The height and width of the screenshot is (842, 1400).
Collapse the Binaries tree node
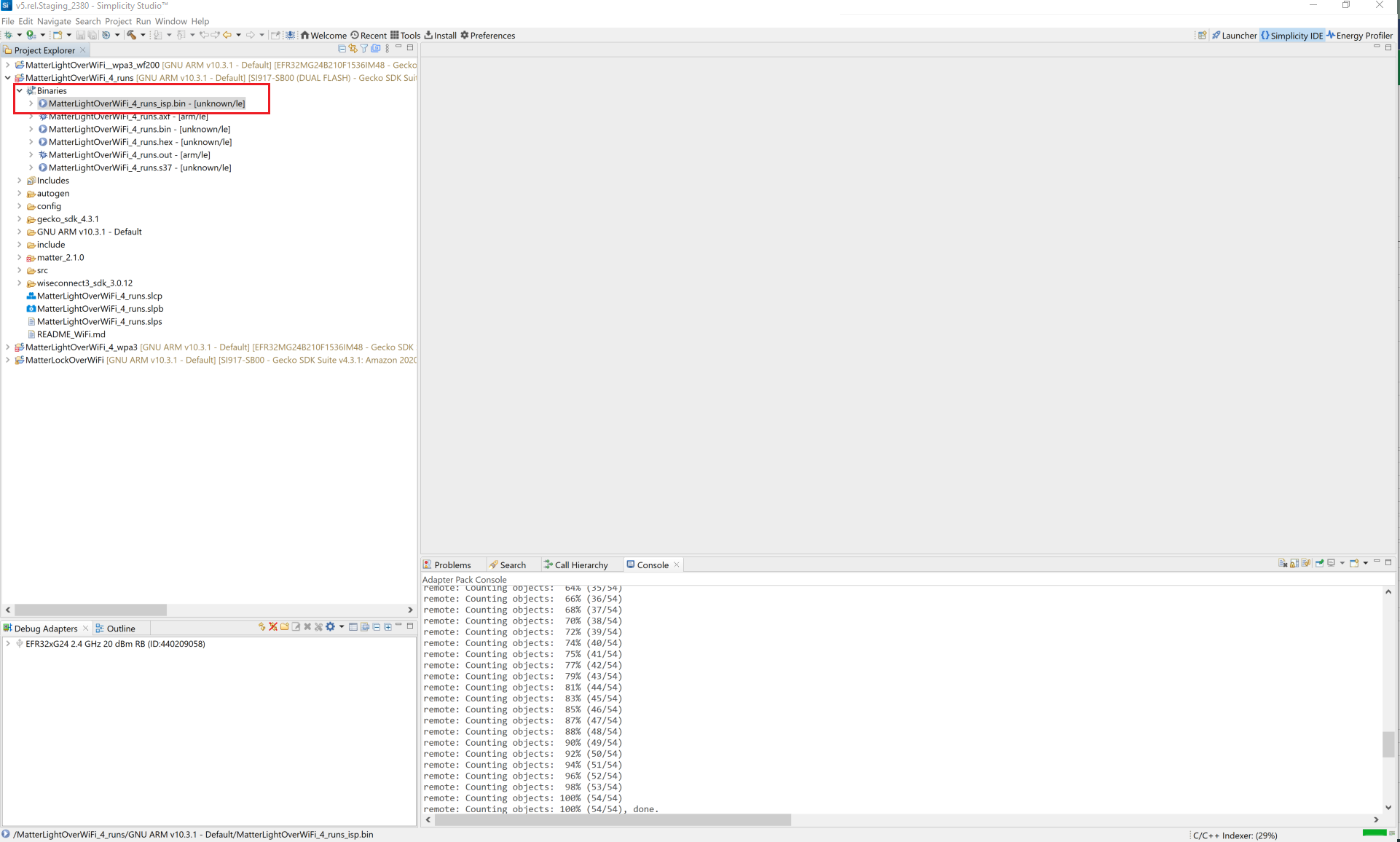point(20,90)
